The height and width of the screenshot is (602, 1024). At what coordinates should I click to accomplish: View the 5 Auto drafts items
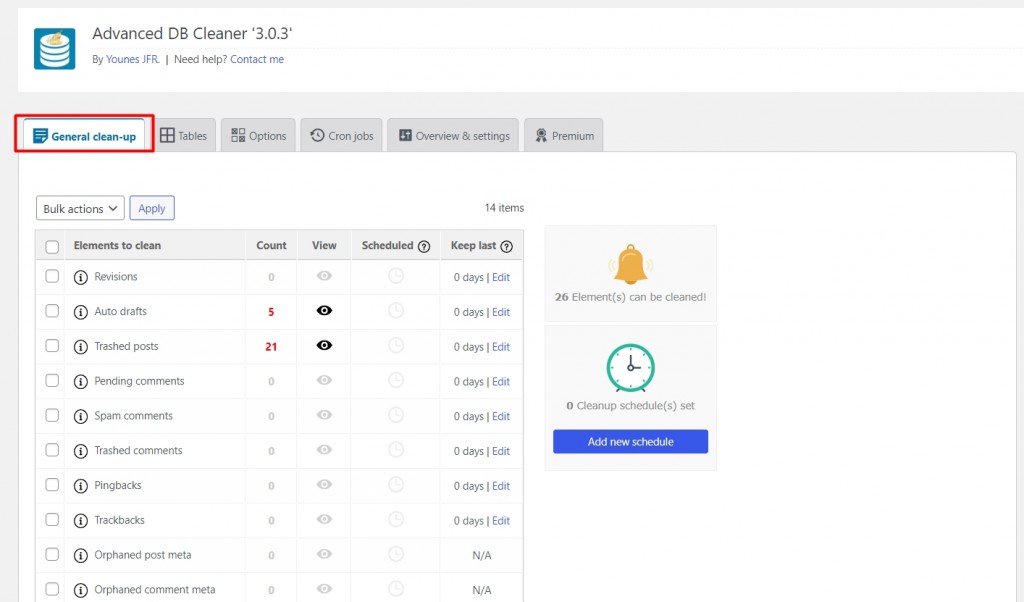click(x=324, y=310)
